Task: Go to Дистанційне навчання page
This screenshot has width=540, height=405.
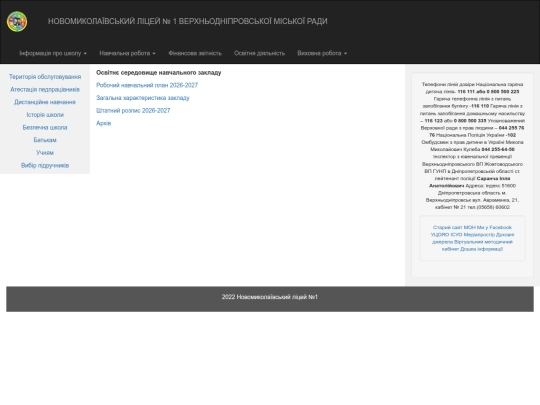Action: [45, 102]
